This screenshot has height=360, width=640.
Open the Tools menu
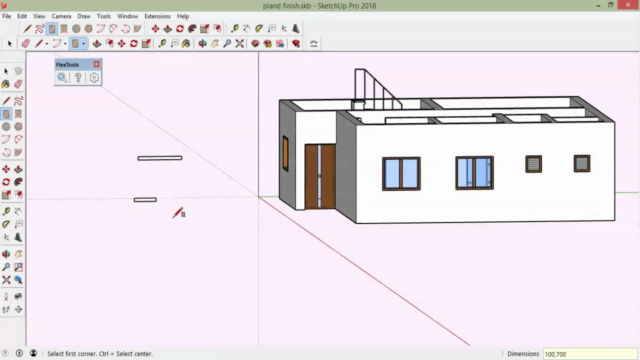pyautogui.click(x=104, y=16)
